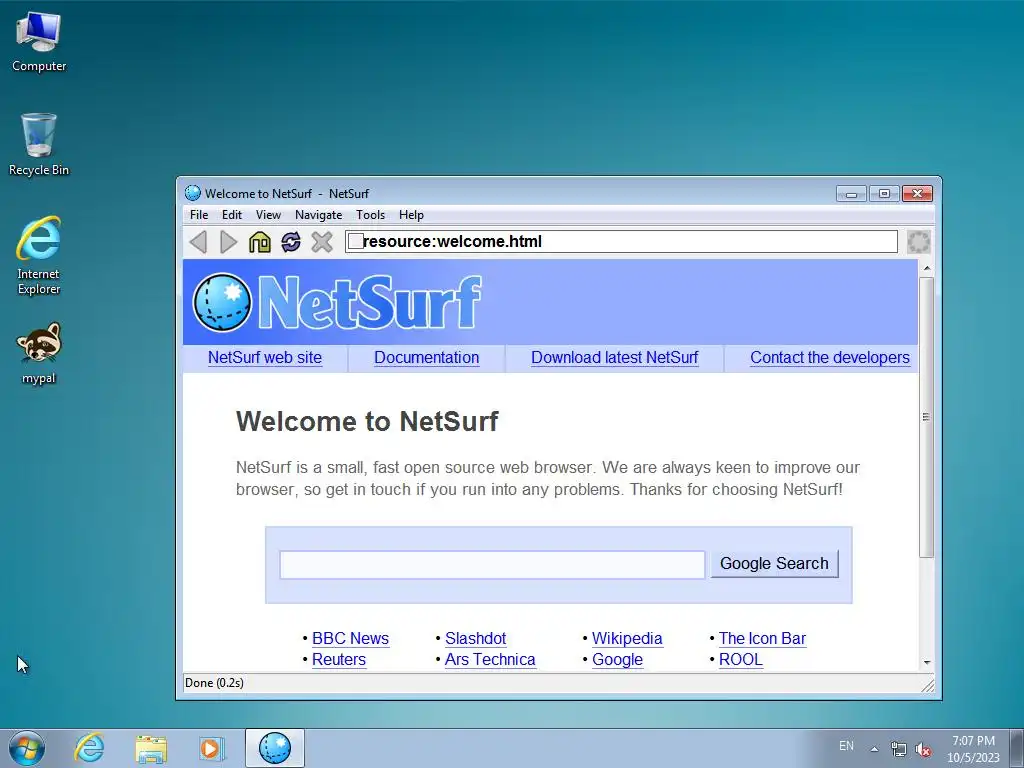Click the "Done (0.2s)" status text
The image size is (1024, 768).
(x=214, y=683)
